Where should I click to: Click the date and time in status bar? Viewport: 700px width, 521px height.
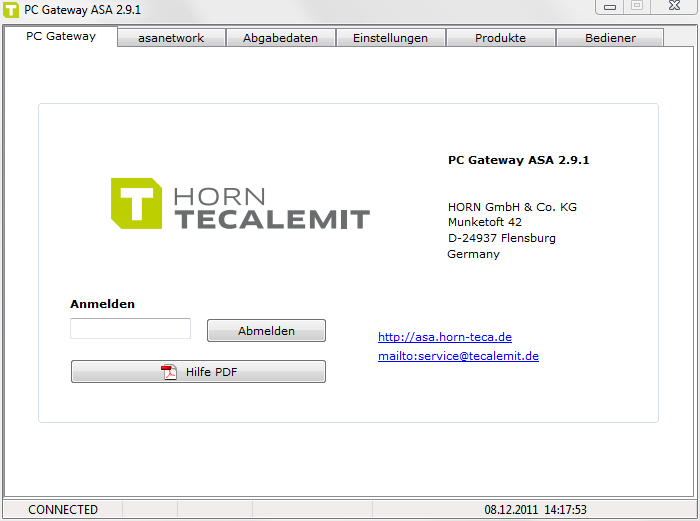(x=535, y=510)
